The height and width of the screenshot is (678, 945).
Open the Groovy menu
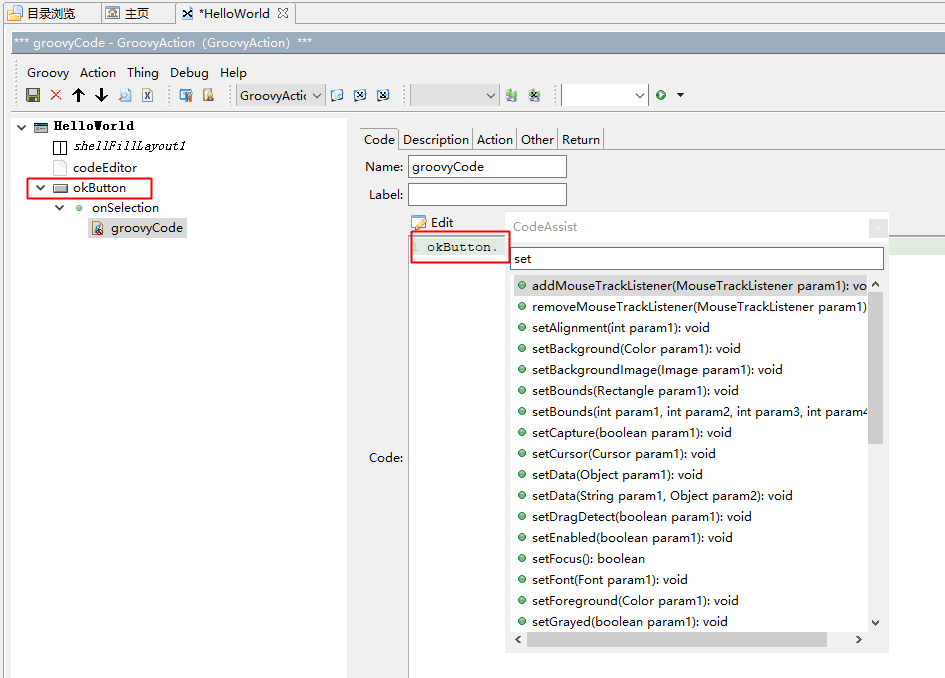coord(48,73)
